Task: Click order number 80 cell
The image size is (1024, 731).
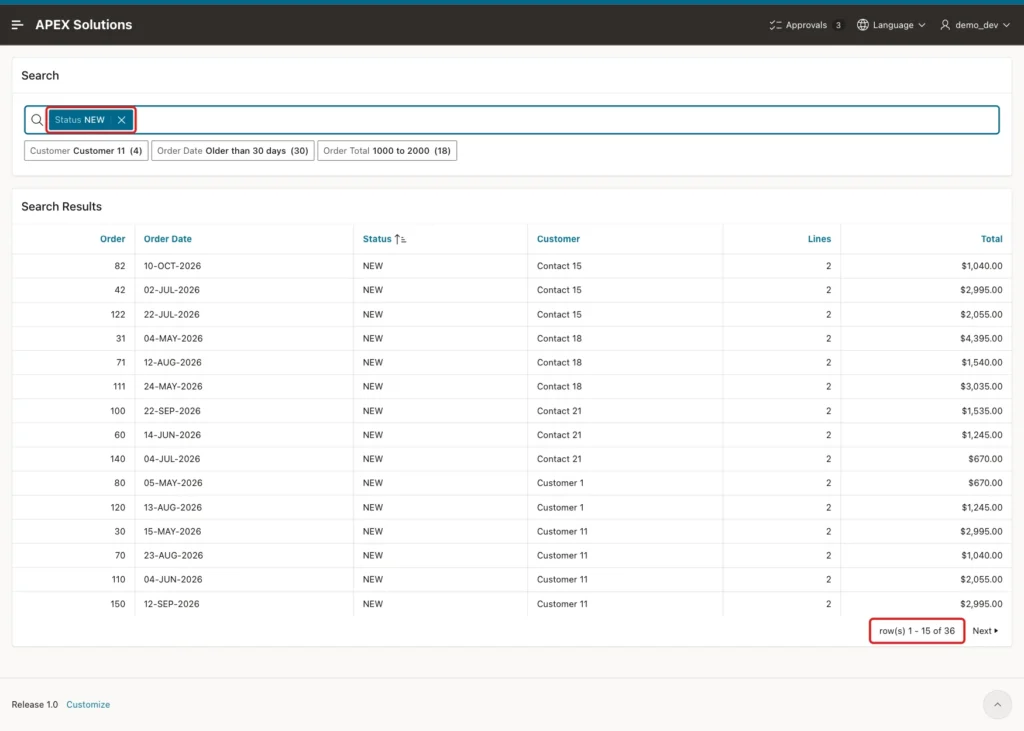Action: click(120, 483)
